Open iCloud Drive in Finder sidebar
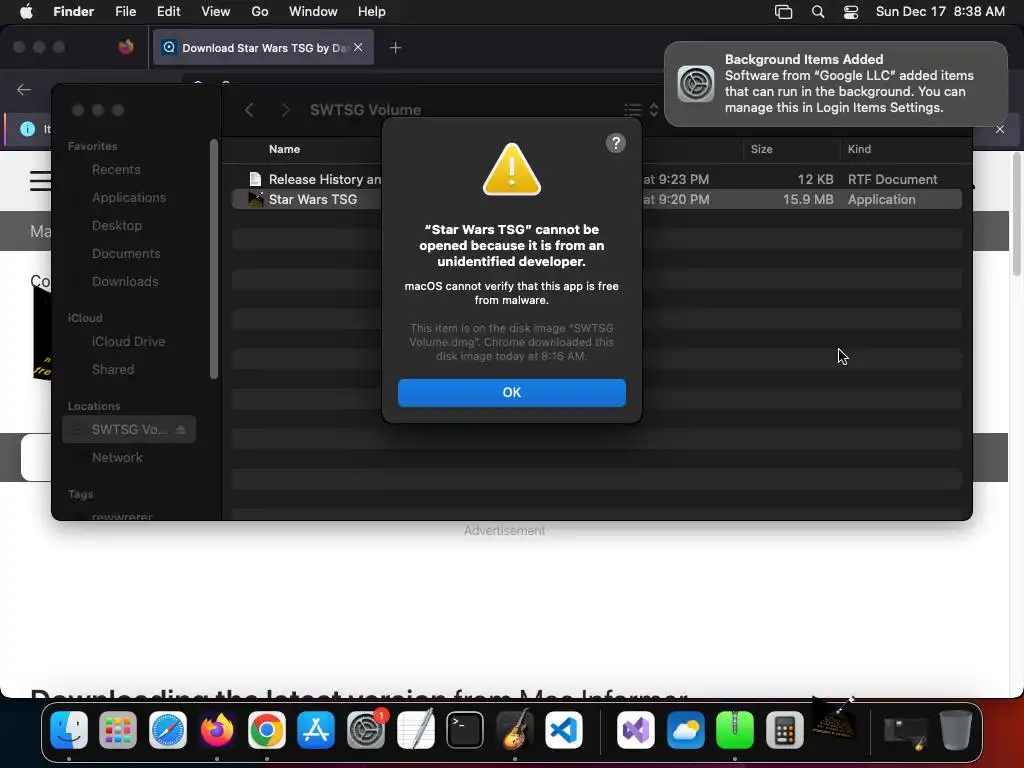This screenshot has width=1024, height=768. [x=128, y=342]
